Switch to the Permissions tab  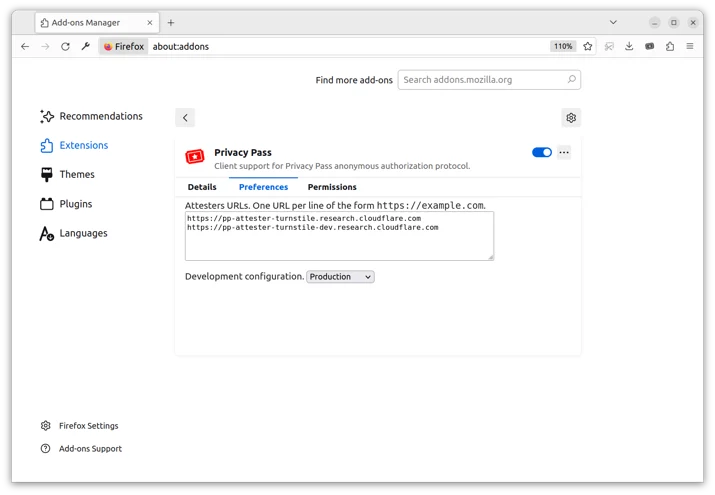click(332, 187)
